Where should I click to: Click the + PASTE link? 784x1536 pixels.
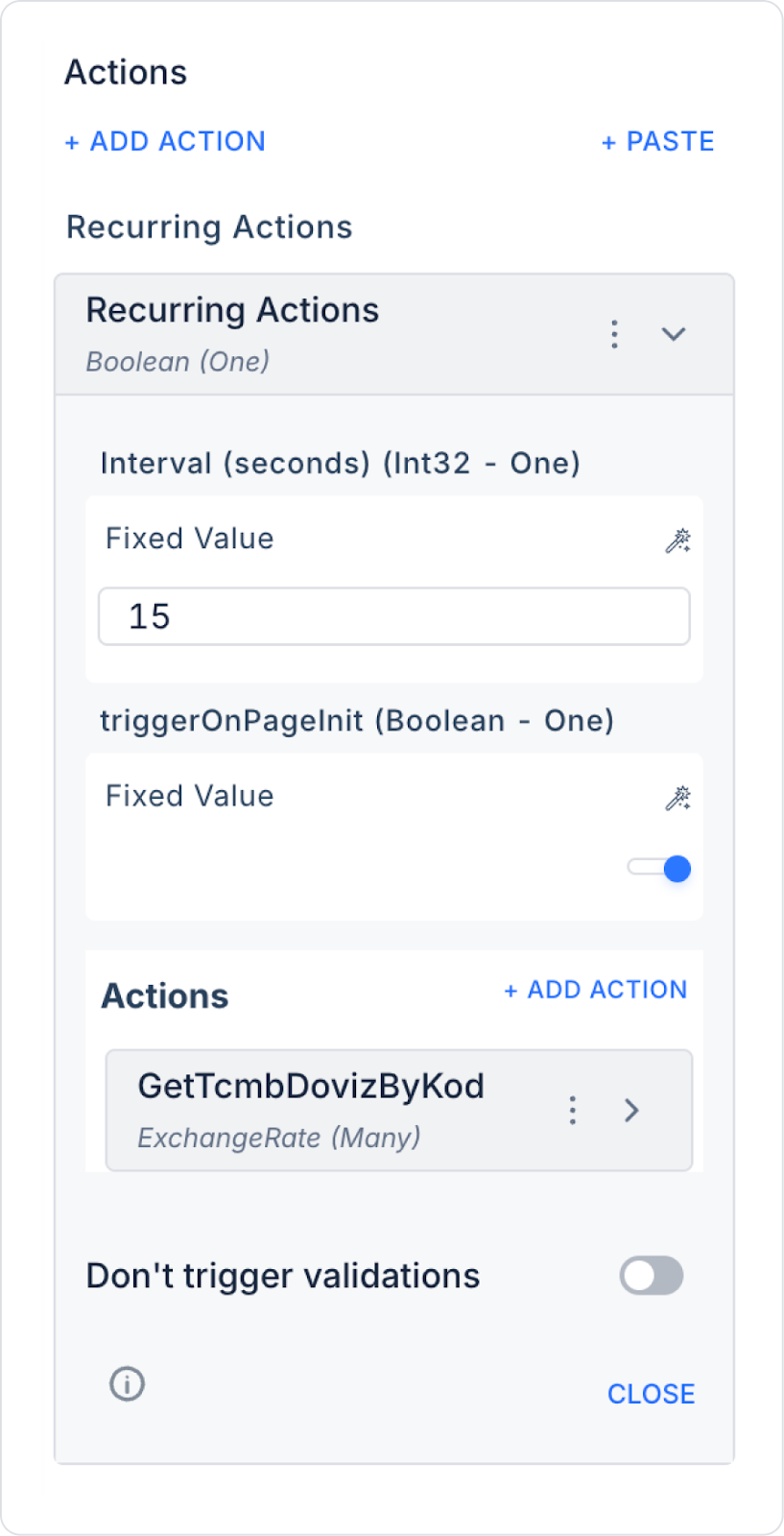click(x=657, y=141)
